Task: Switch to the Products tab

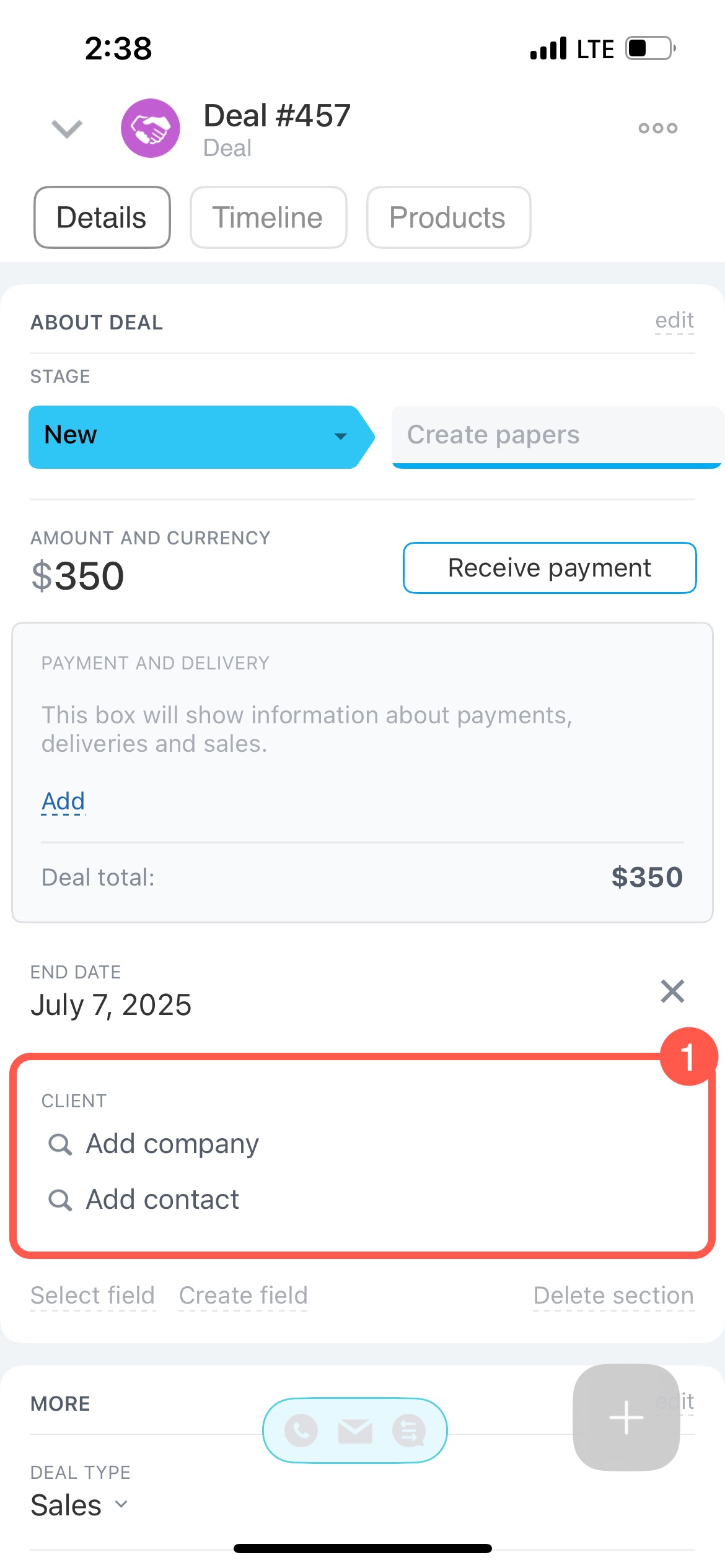Action: pos(448,217)
